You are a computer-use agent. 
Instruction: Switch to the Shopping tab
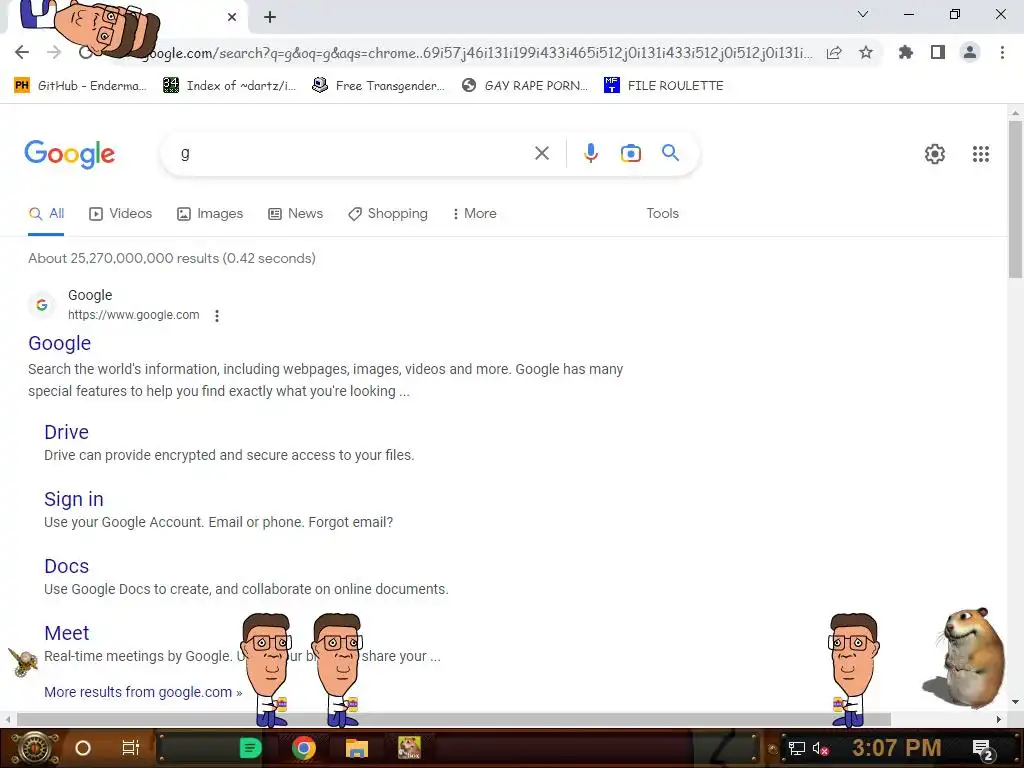388,214
